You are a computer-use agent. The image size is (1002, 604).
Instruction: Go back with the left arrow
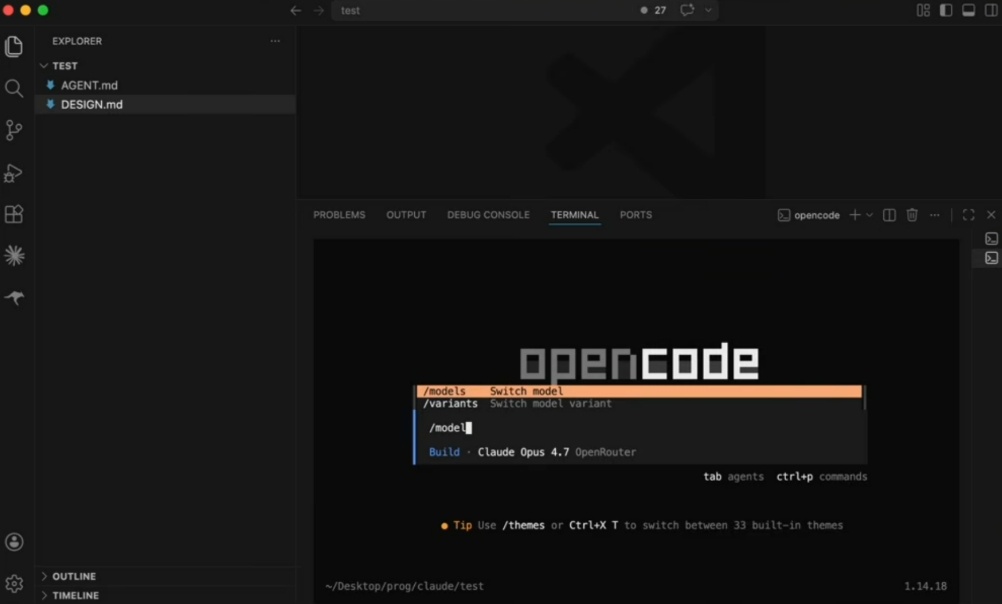(x=295, y=10)
